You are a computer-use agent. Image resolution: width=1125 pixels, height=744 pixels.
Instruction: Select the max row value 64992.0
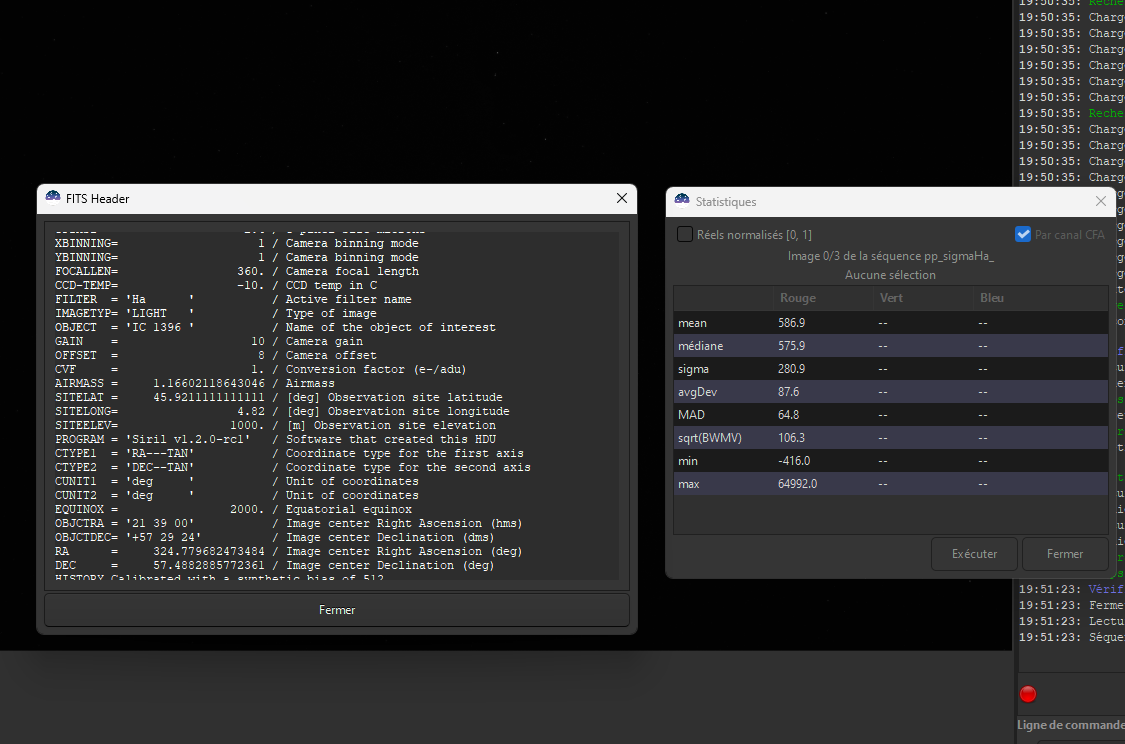[798, 484]
